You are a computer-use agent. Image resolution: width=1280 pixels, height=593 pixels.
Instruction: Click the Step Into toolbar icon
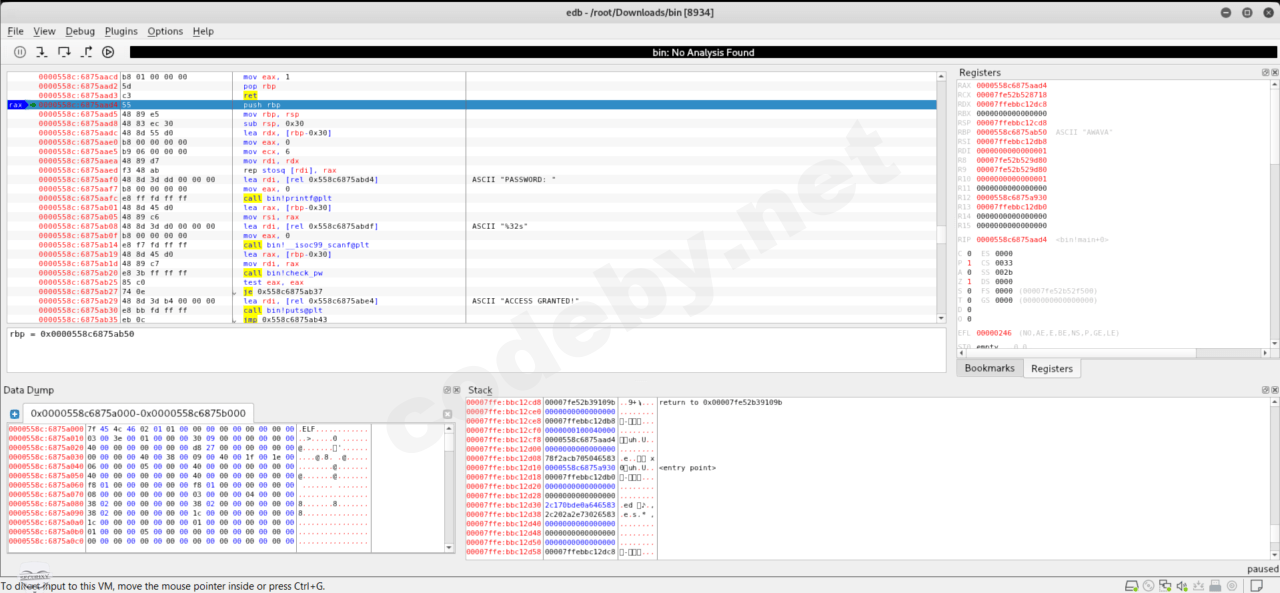[42, 52]
